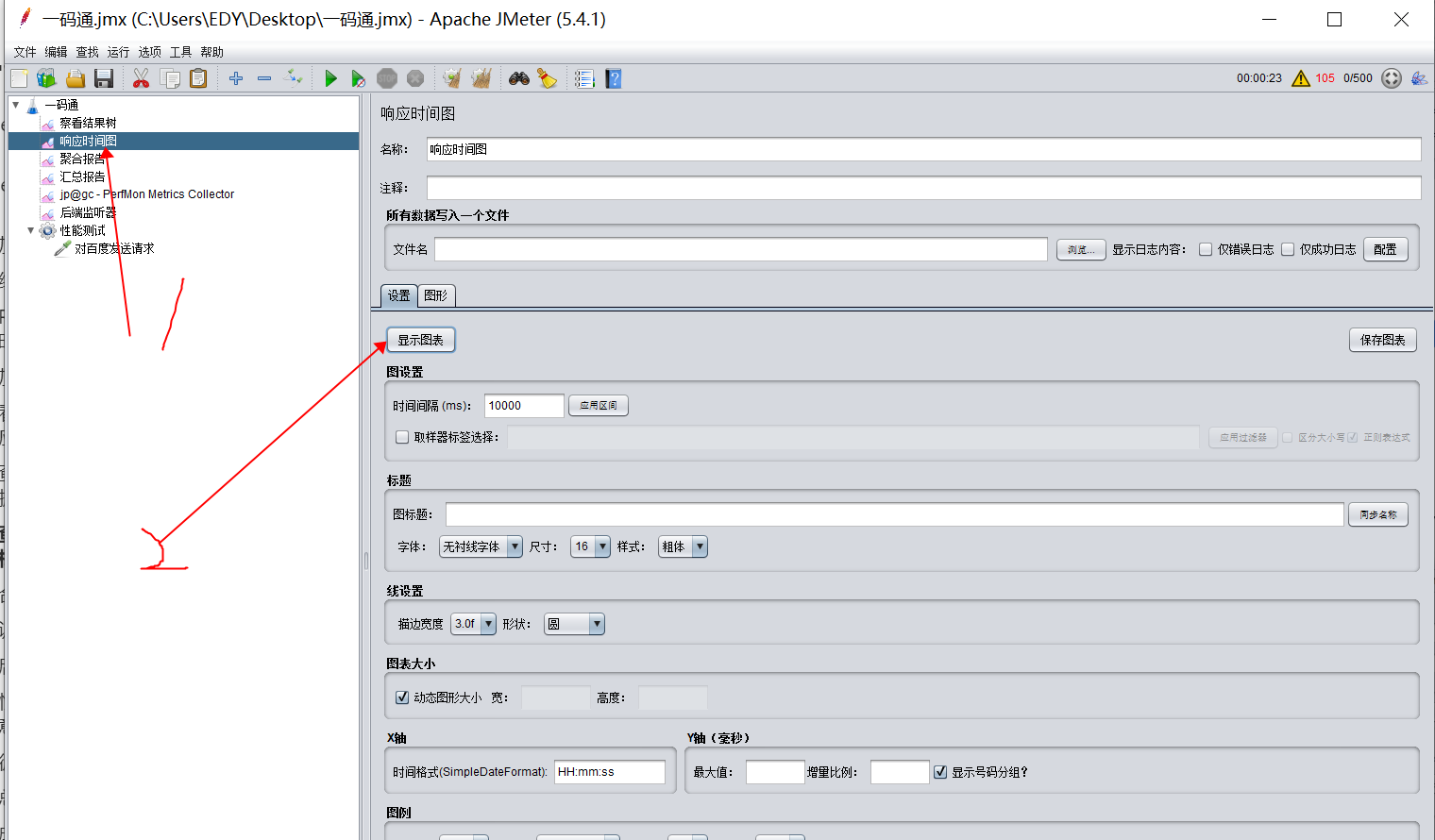The height and width of the screenshot is (840, 1435).
Task: Click the 保存图表 button
Action: pyautogui.click(x=1383, y=340)
